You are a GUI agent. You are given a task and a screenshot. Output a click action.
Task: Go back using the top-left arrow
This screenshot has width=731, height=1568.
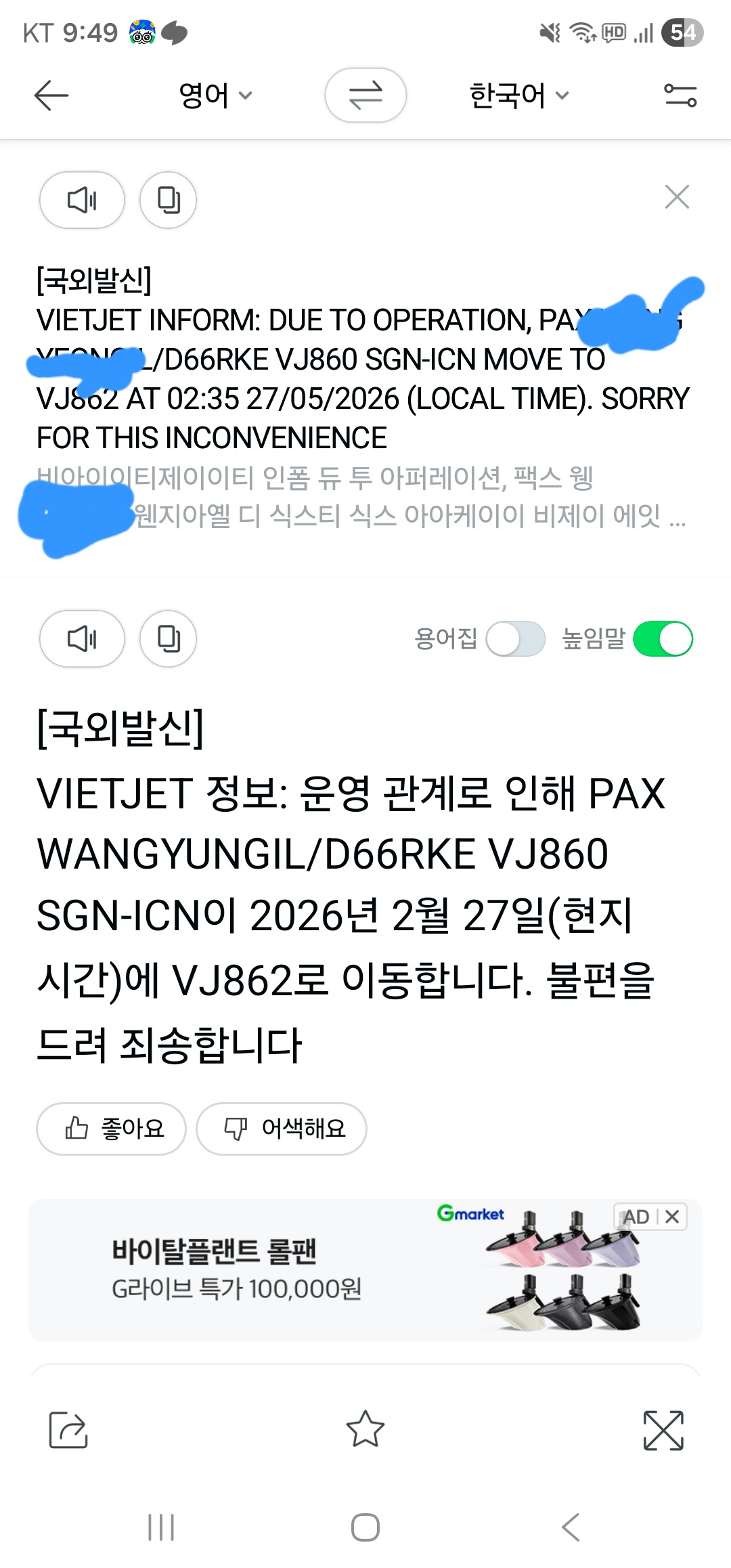click(x=51, y=95)
